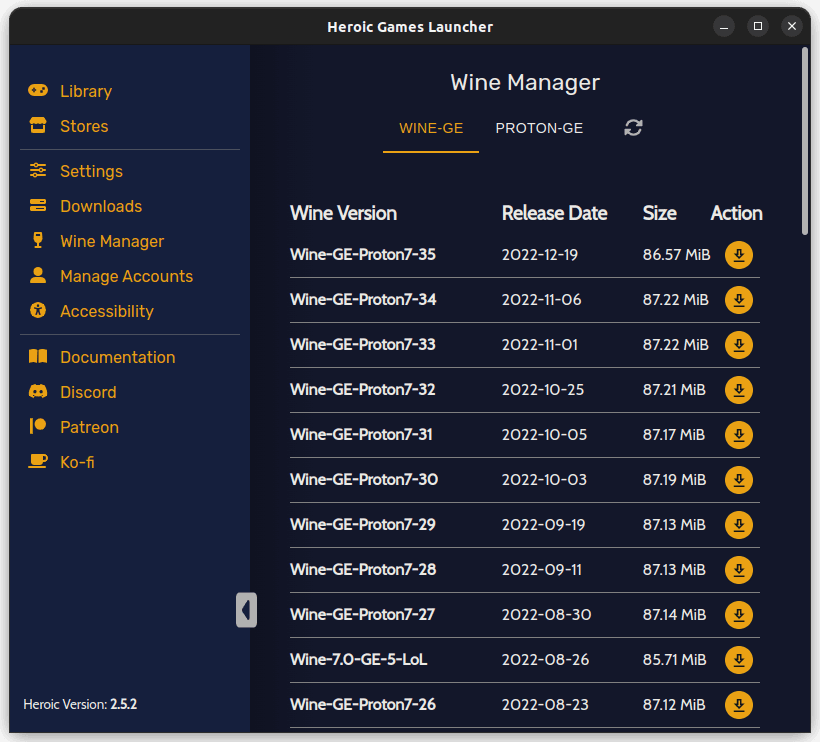Select the WINE-GE tab
The width and height of the screenshot is (820, 742).
(431, 128)
